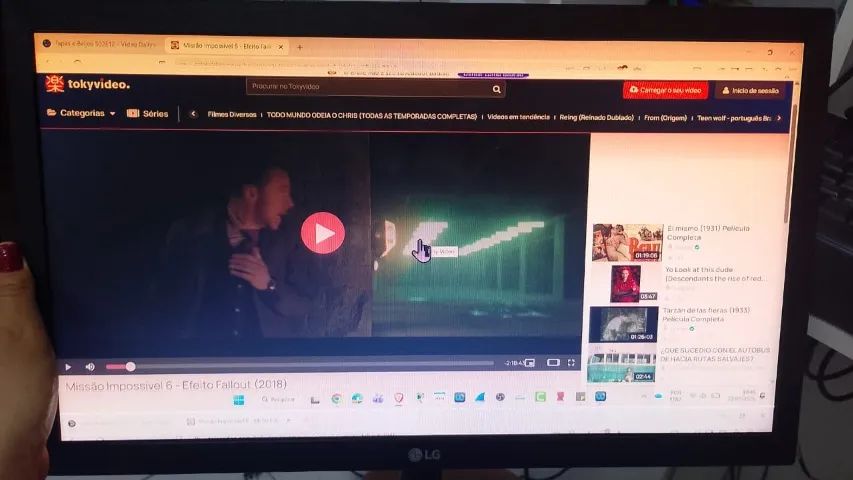Viewport: 853px width, 480px height.
Task: Click the browser reload button
Action: pos(77,61)
